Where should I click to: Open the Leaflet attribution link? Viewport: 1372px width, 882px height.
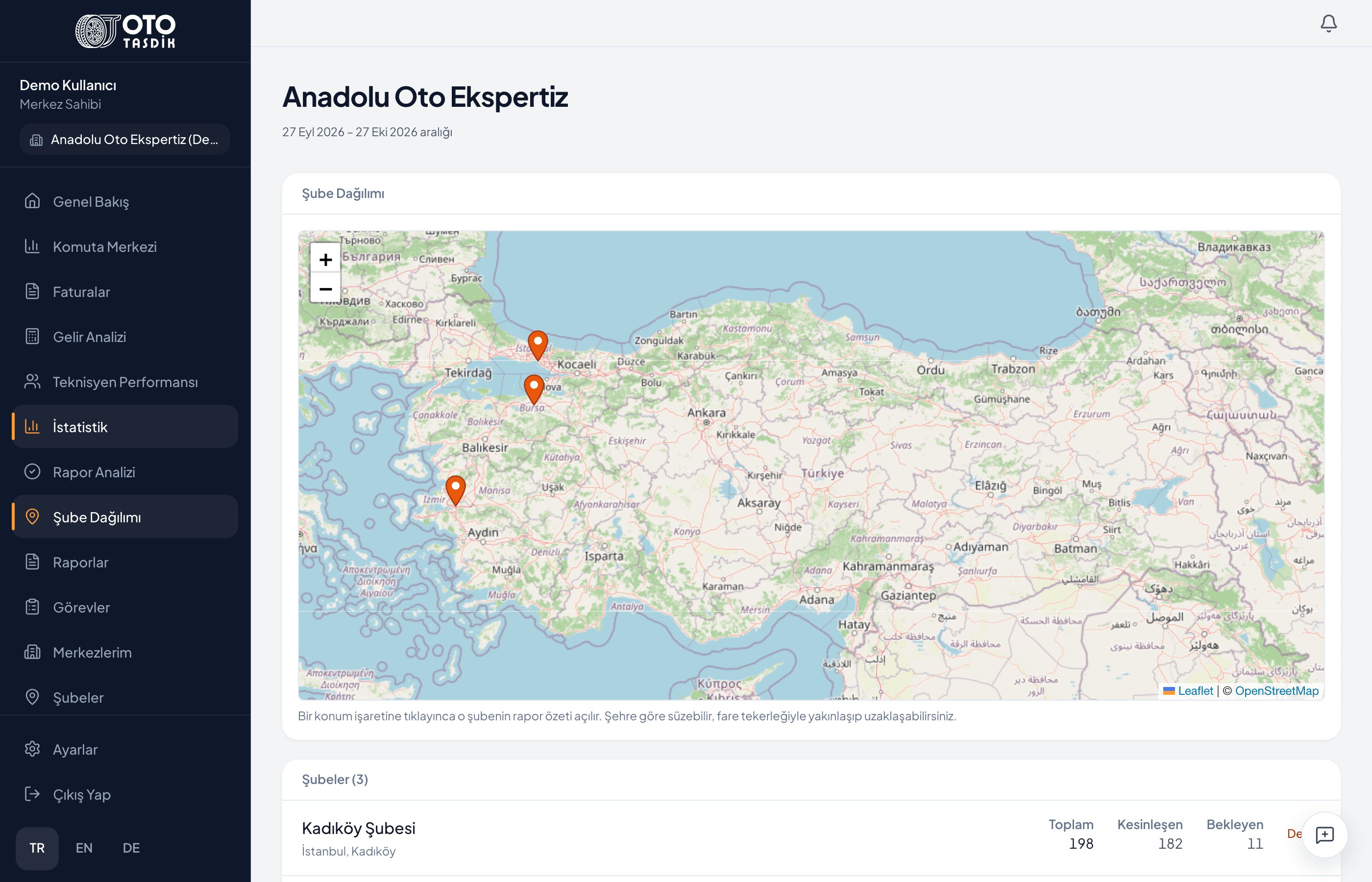point(1189,691)
